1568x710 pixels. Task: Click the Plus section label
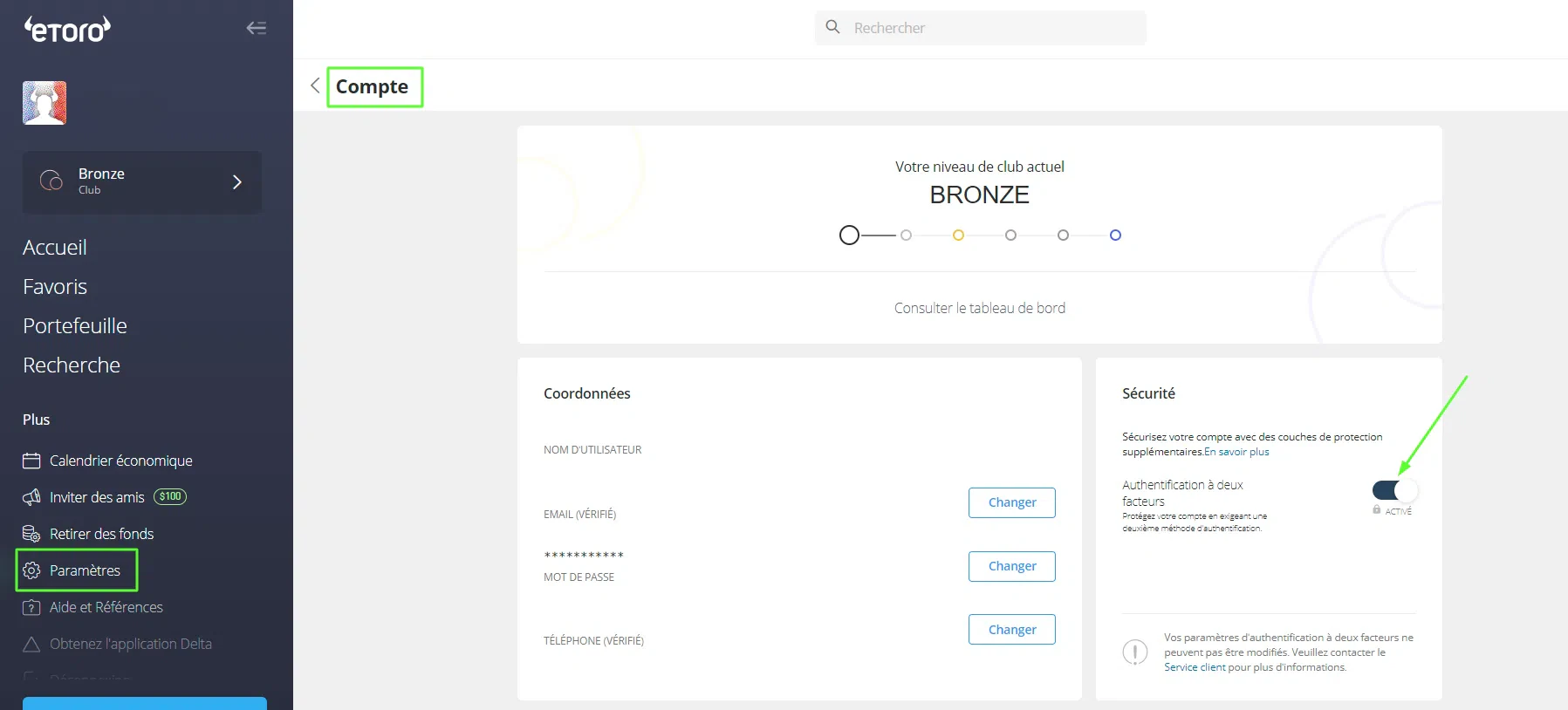[37, 420]
